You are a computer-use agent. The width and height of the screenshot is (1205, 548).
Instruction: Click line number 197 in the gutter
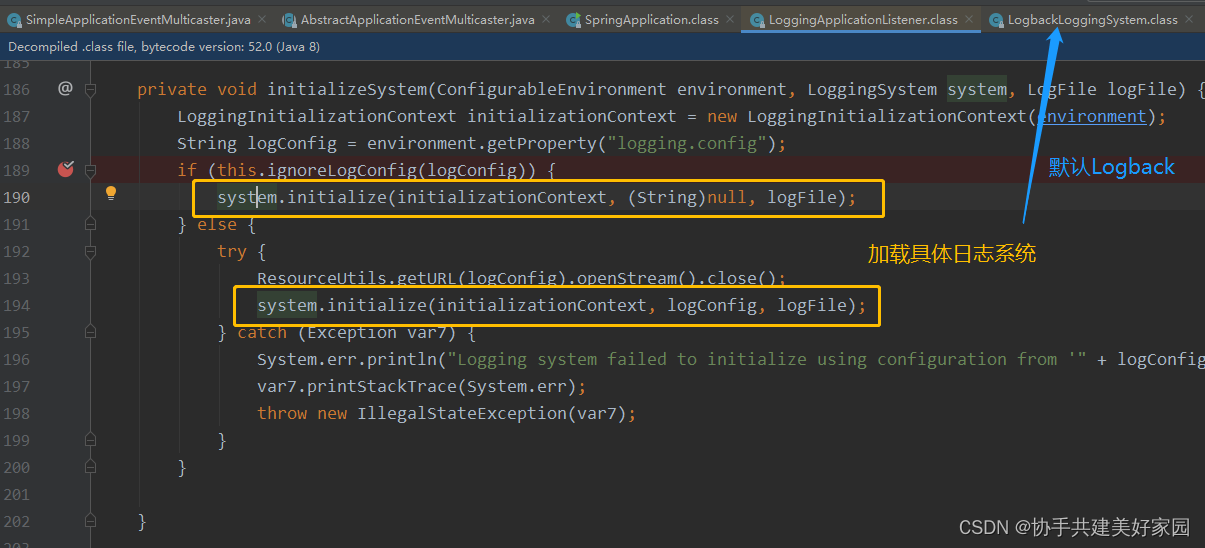[x=16, y=386]
